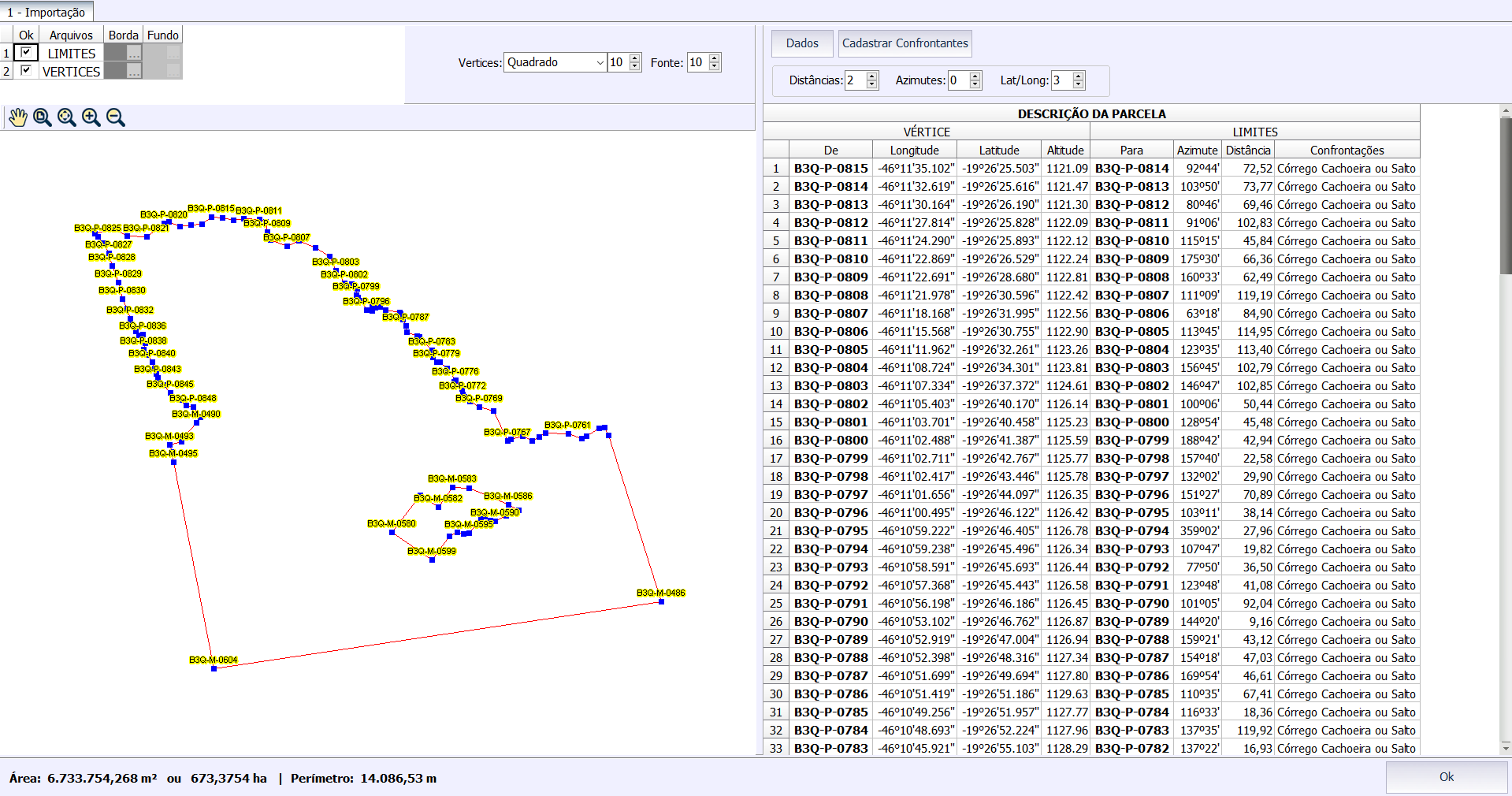Image resolution: width=1512 pixels, height=796 pixels.
Task: Click the zoom extents magnifier icon
Action: (67, 117)
